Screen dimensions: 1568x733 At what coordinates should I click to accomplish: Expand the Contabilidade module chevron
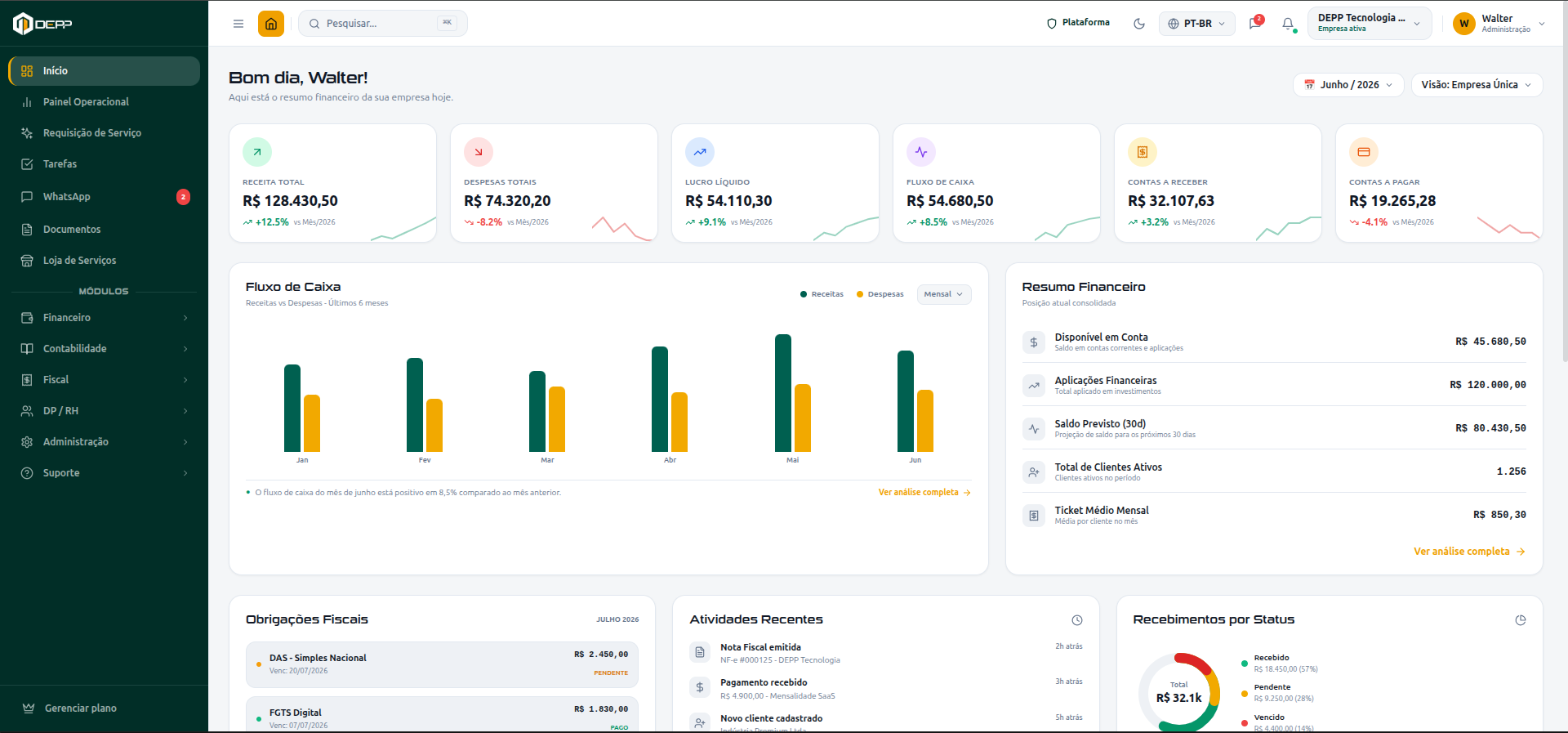185,349
